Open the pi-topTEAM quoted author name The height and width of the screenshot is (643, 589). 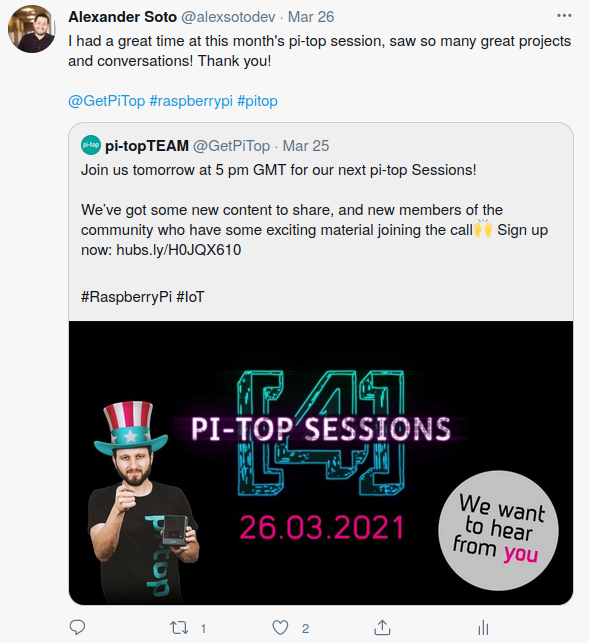tap(147, 146)
